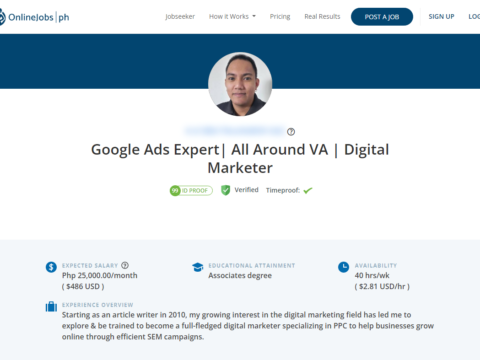Click the briefcase Experience Overview icon
The image size is (480, 360).
click(51, 306)
